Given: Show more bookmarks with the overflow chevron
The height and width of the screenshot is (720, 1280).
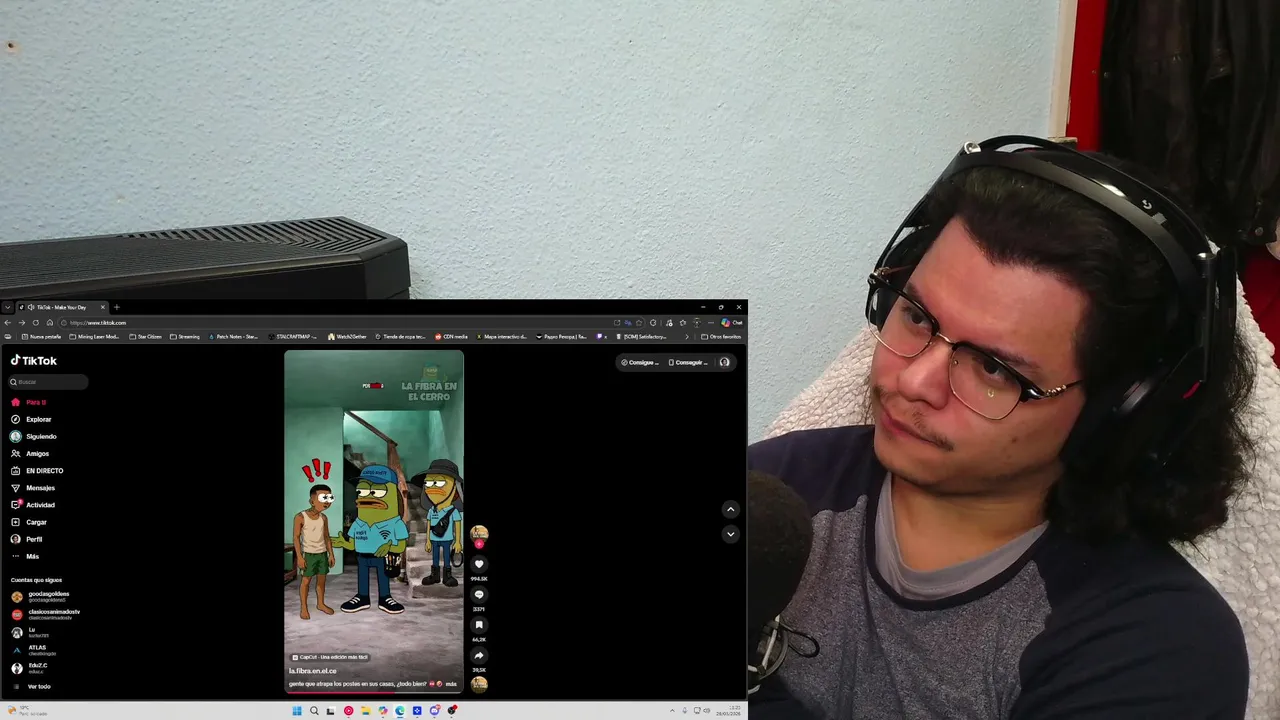Looking at the screenshot, I should [x=686, y=337].
